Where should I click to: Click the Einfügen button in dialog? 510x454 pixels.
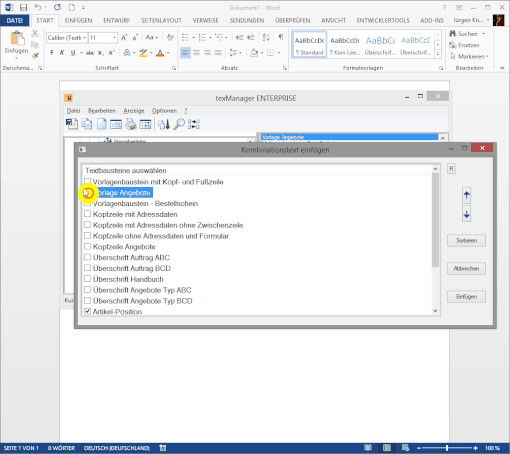click(x=466, y=296)
